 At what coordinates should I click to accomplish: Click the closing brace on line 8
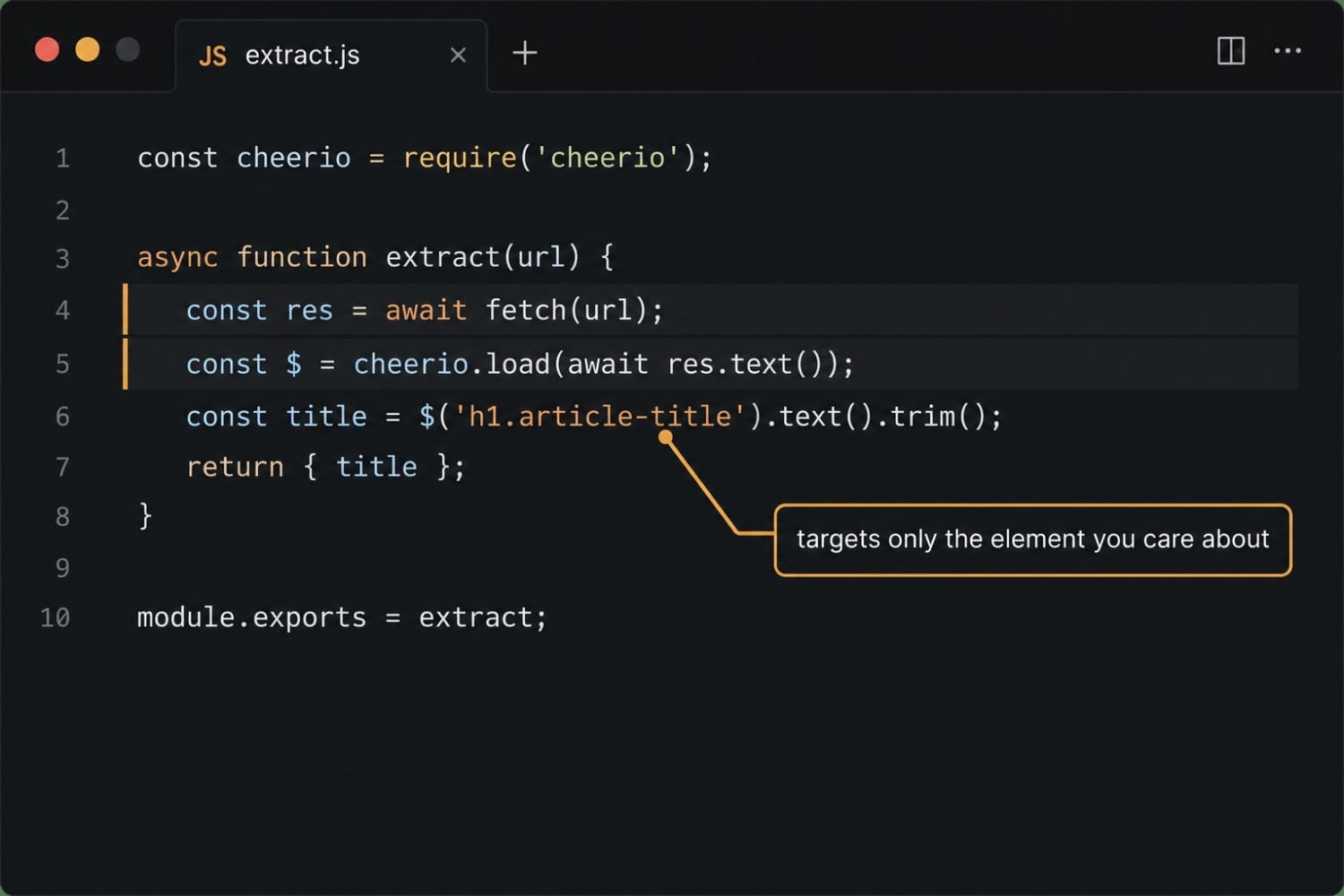pos(145,516)
